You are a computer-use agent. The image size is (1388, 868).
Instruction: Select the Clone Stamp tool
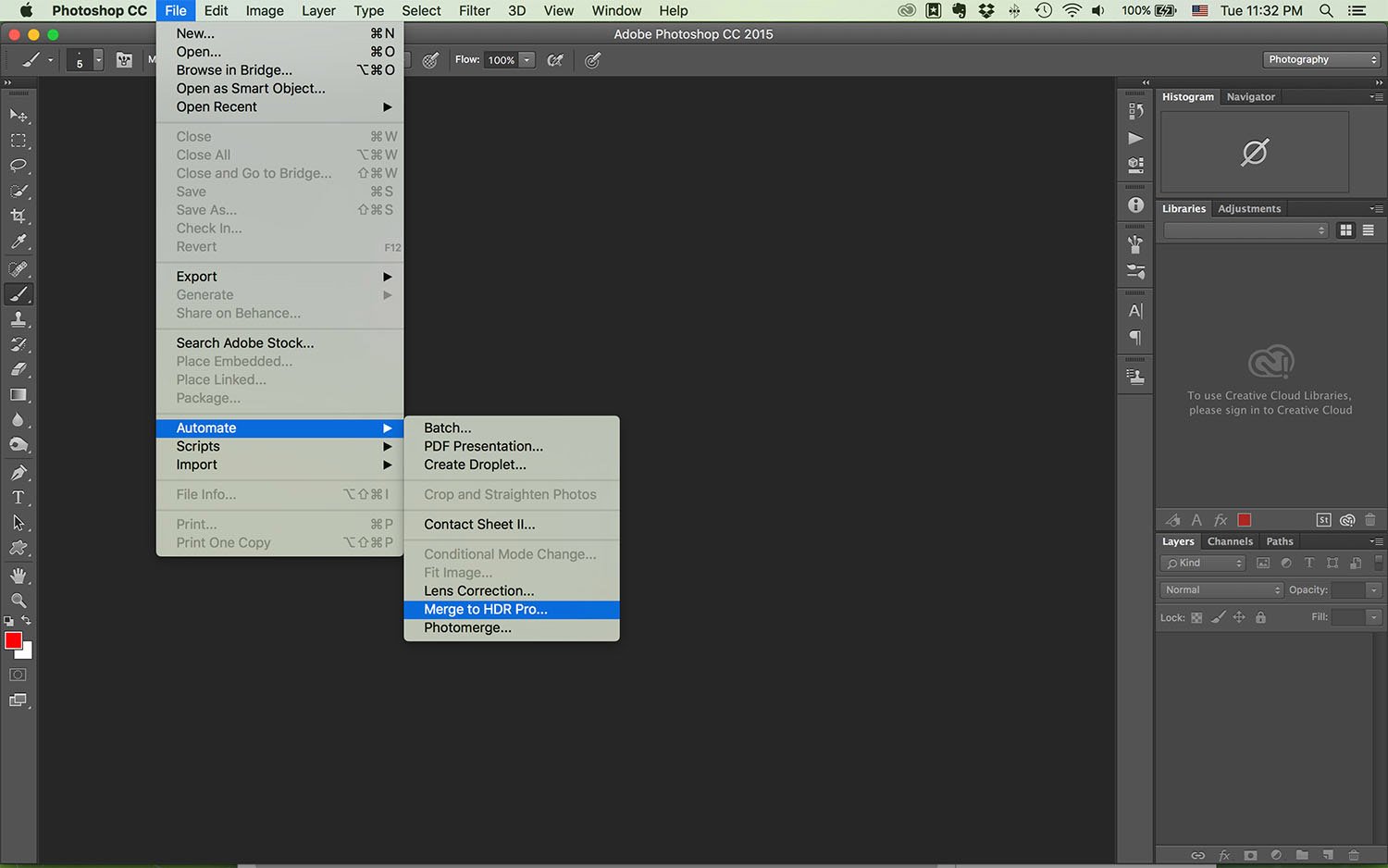tap(19, 319)
